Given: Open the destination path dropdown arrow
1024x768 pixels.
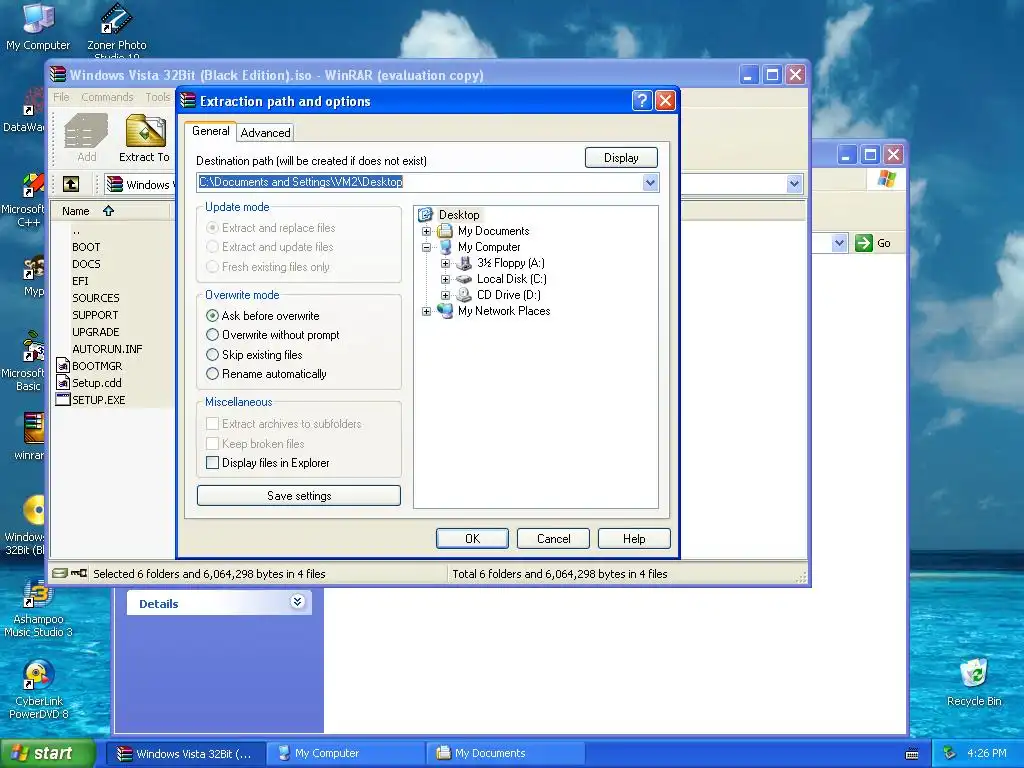Looking at the screenshot, I should (x=650, y=183).
